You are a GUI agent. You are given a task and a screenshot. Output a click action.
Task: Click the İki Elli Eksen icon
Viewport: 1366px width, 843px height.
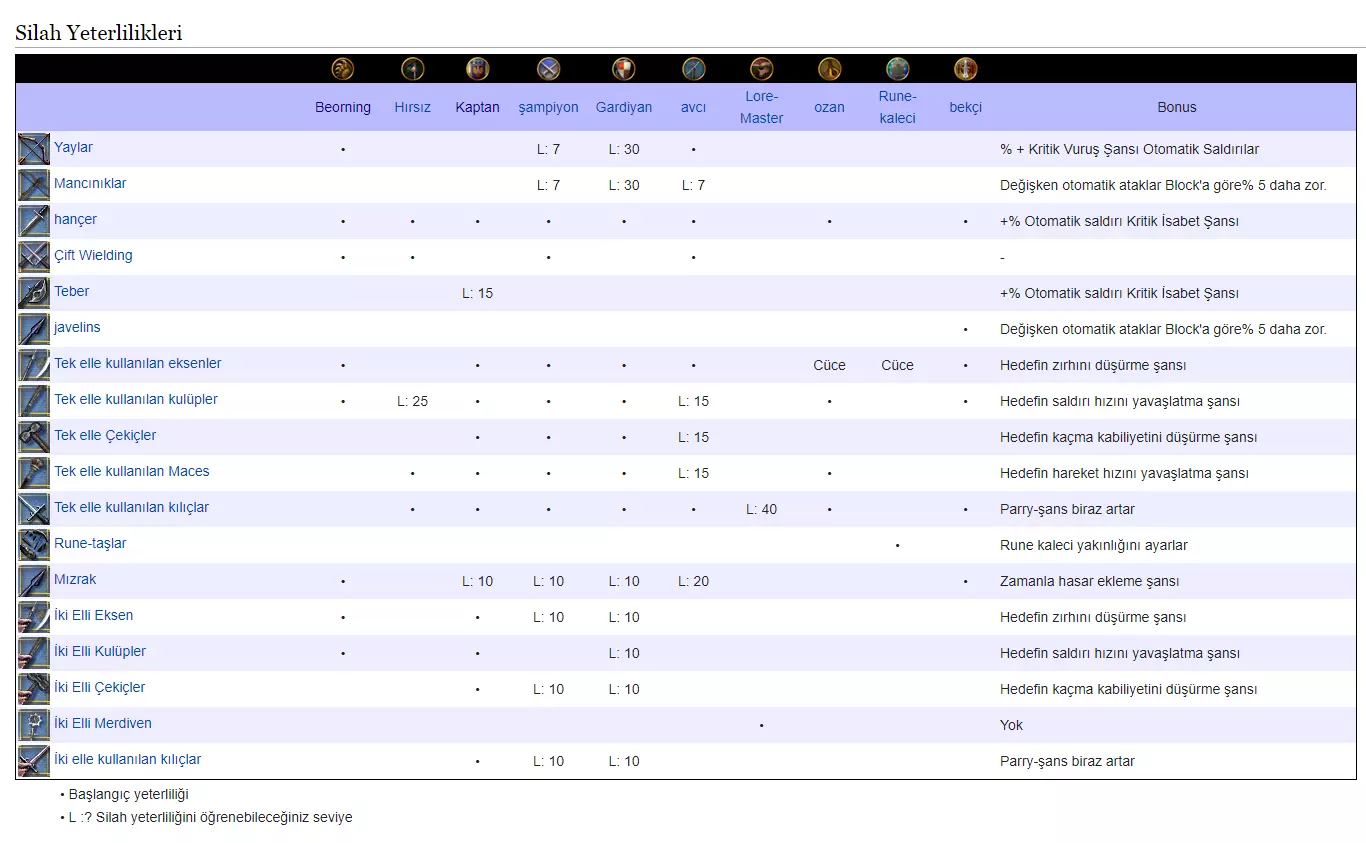[x=34, y=617]
